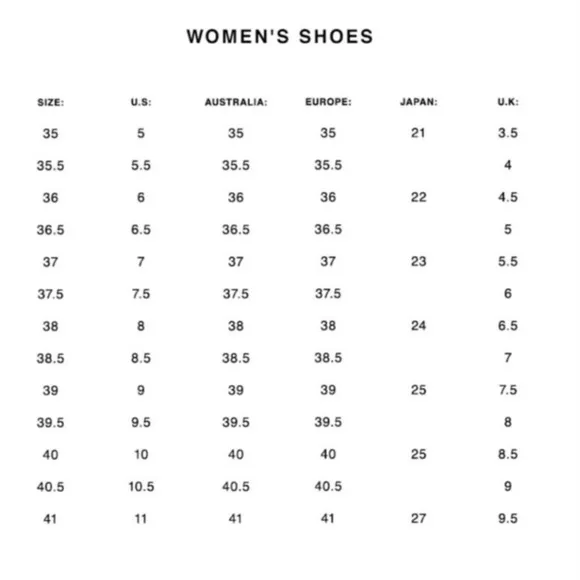Click the U.K: column header
The width and height of the screenshot is (580, 580).
(x=508, y=102)
